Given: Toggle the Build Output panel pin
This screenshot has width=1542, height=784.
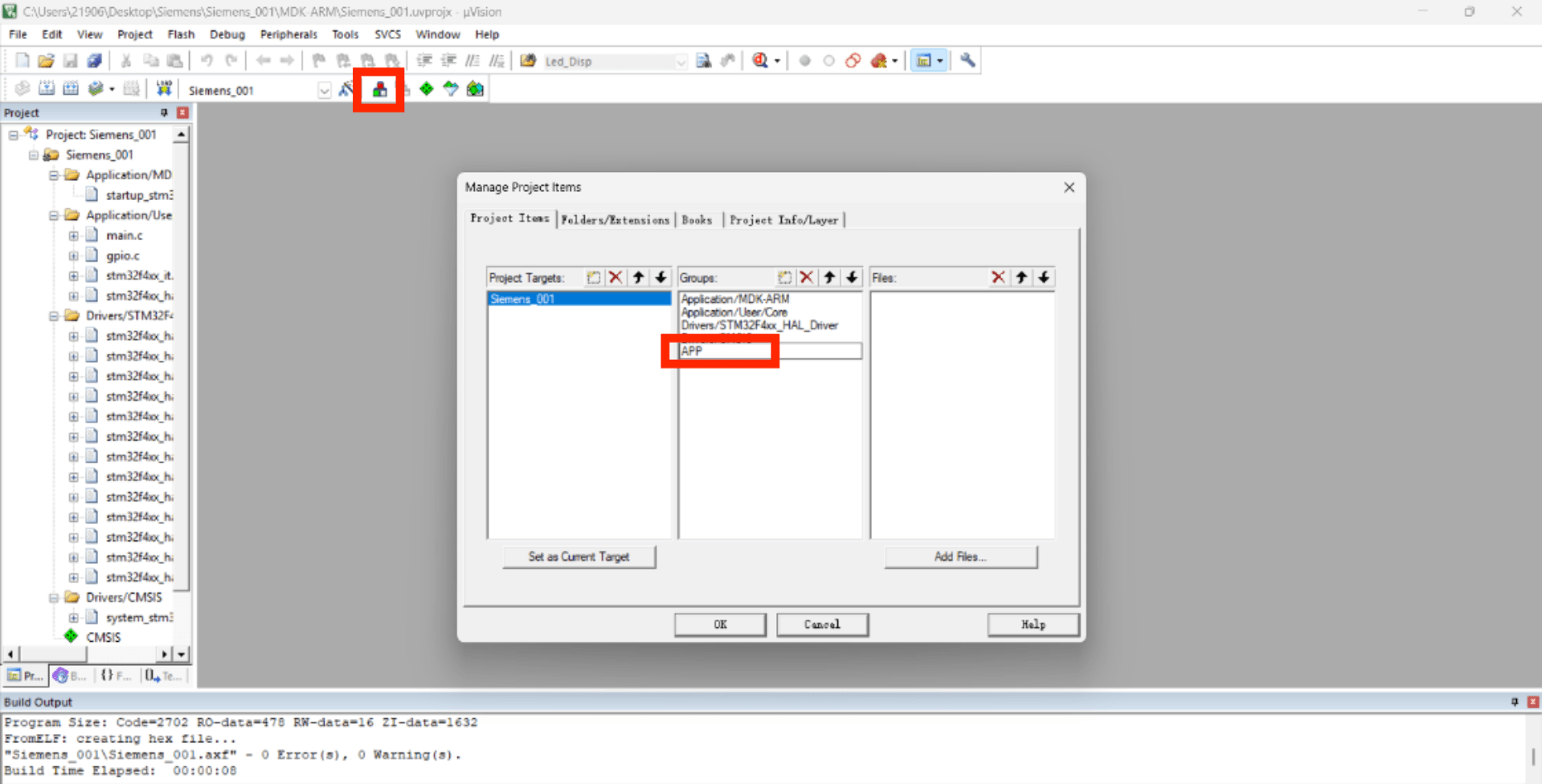Looking at the screenshot, I should tap(1515, 702).
